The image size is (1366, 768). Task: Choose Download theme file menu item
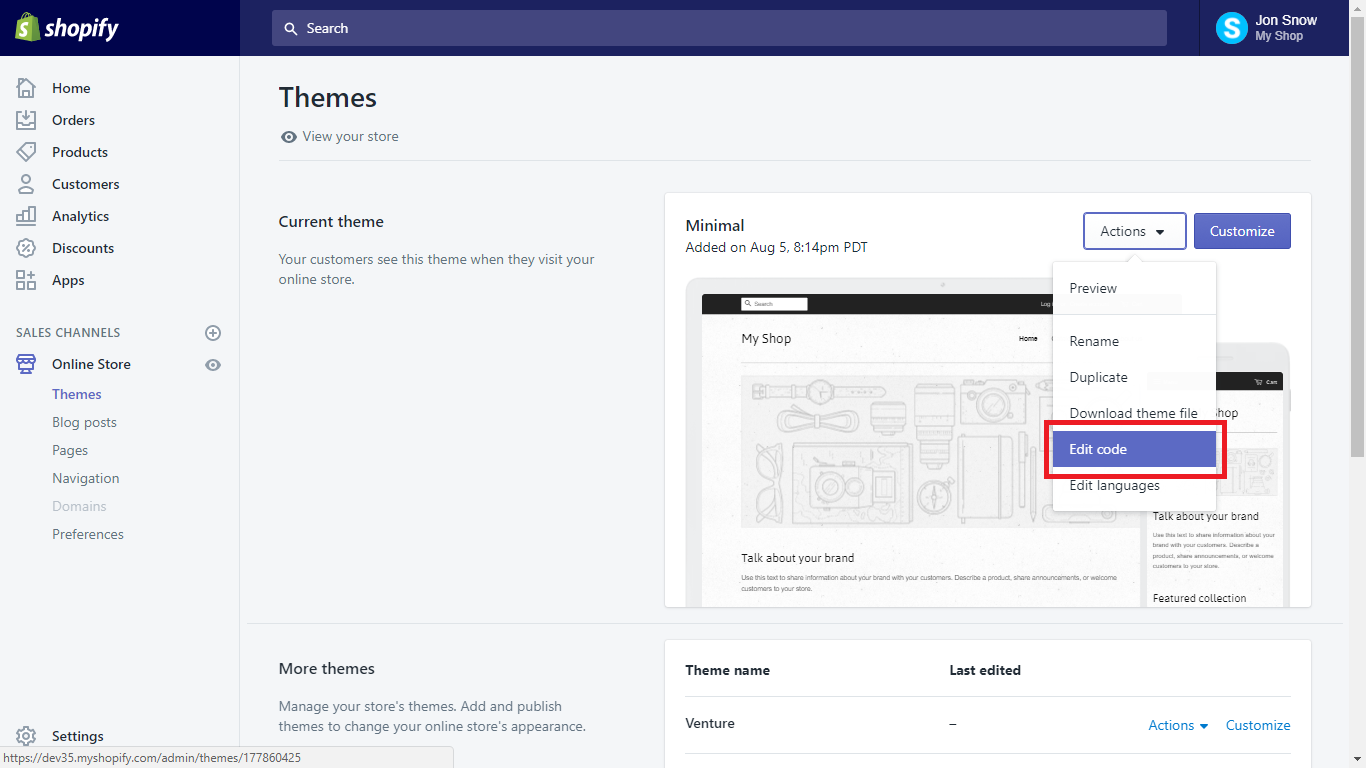point(1134,413)
